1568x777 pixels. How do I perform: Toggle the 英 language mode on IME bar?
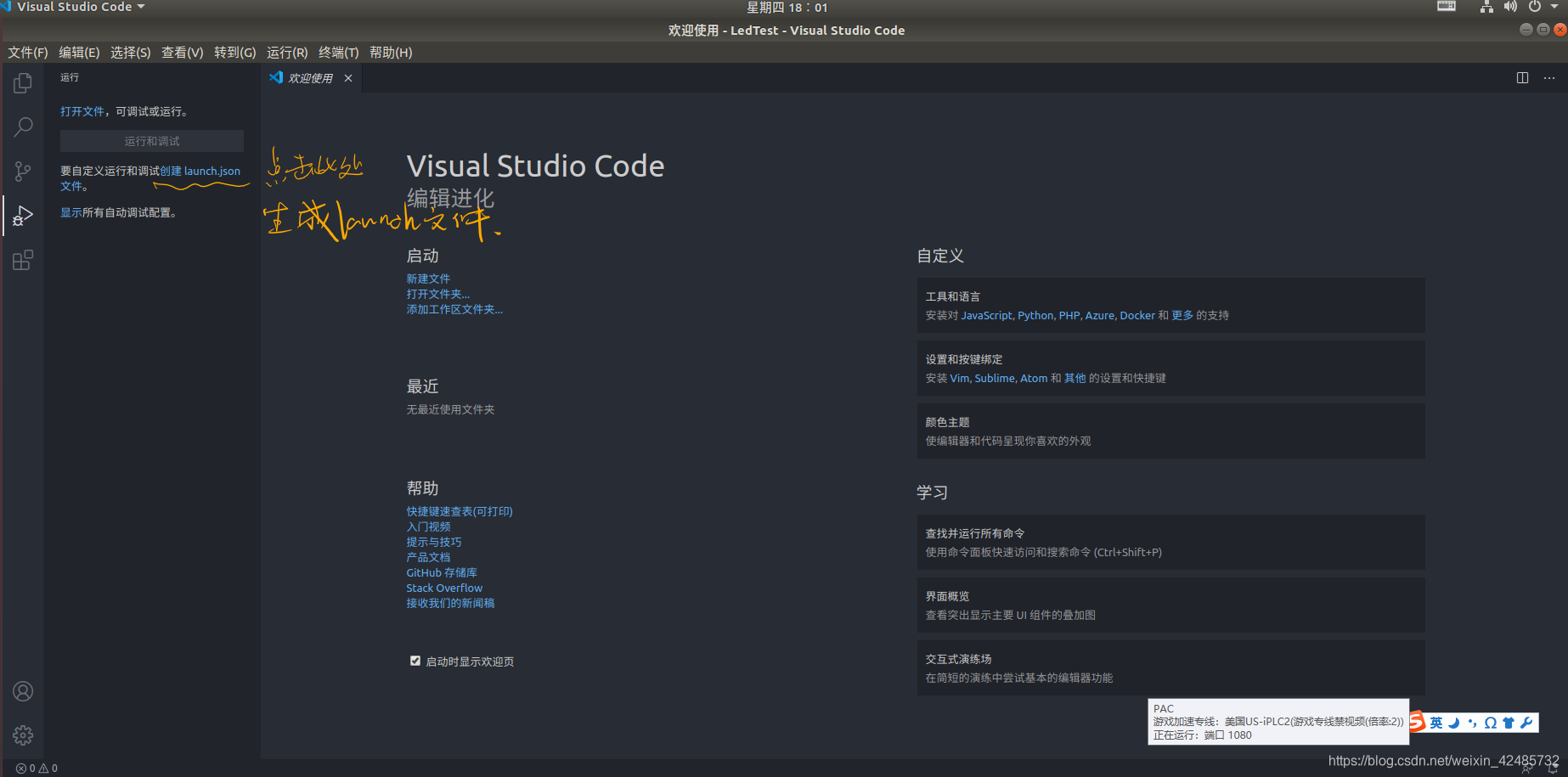coord(1436,723)
